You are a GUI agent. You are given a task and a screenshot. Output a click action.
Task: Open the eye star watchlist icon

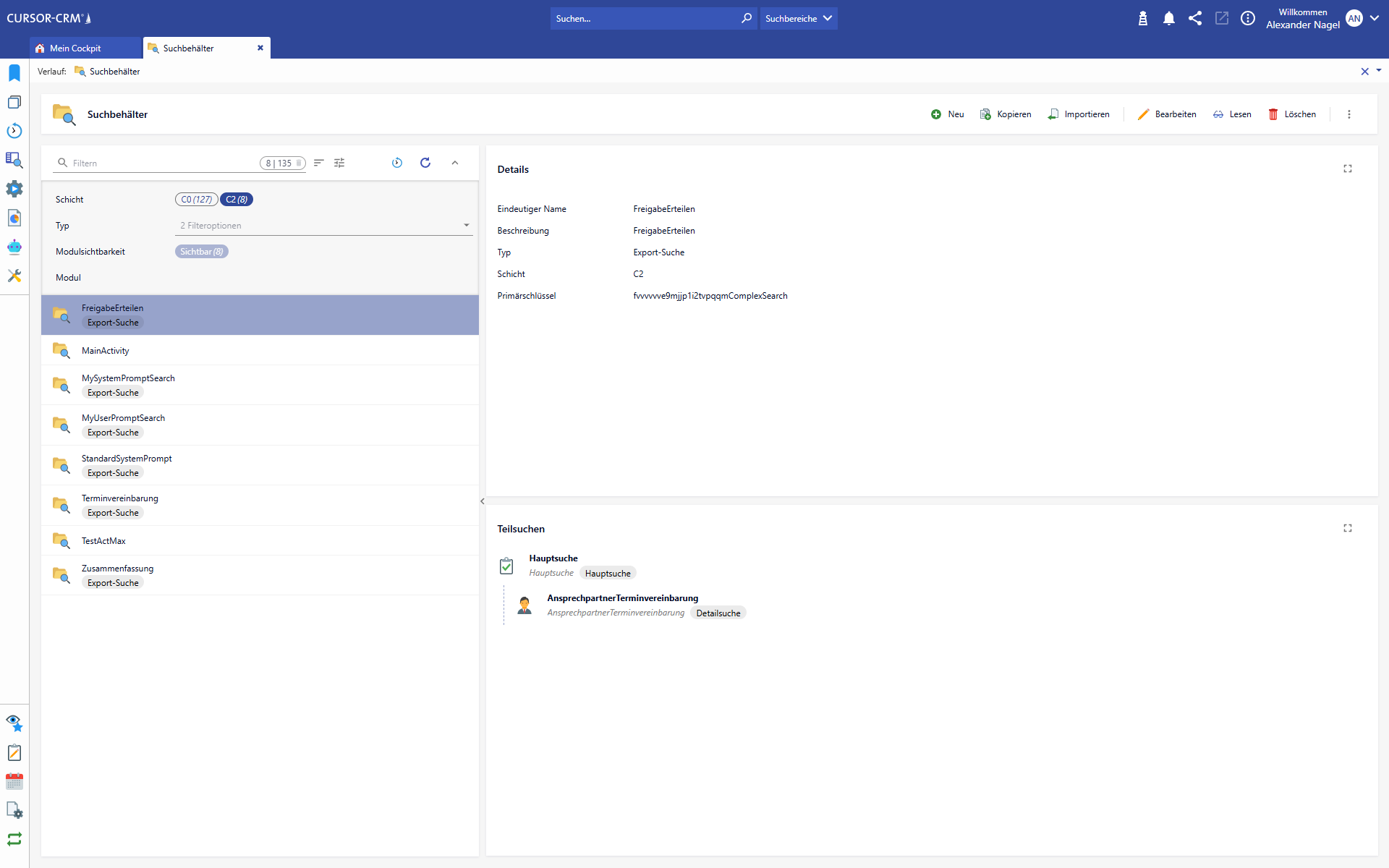pyautogui.click(x=14, y=723)
